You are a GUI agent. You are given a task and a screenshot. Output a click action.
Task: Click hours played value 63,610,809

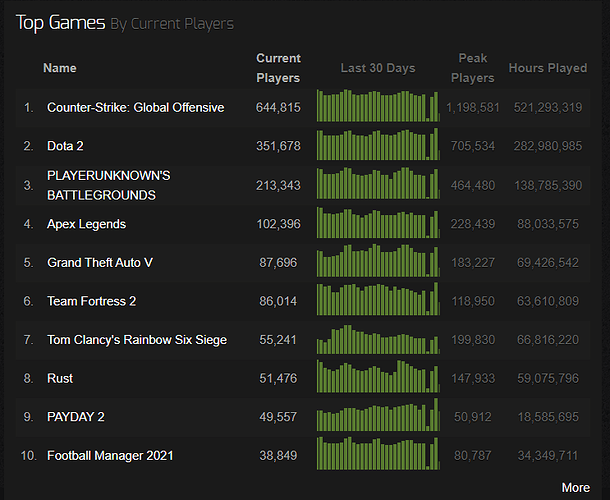[x=548, y=301]
